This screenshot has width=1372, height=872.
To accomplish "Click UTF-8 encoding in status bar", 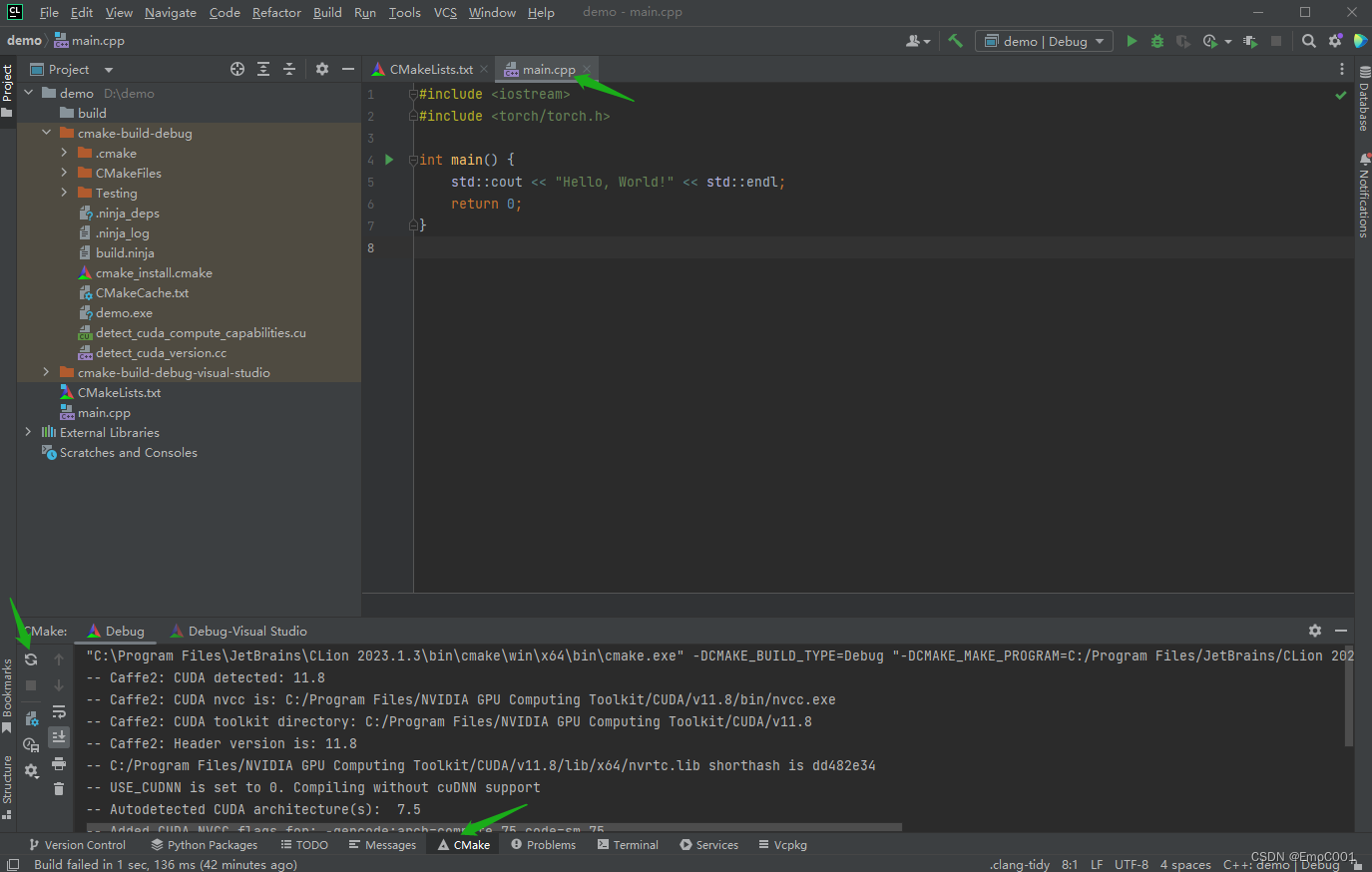I will tap(1131, 864).
